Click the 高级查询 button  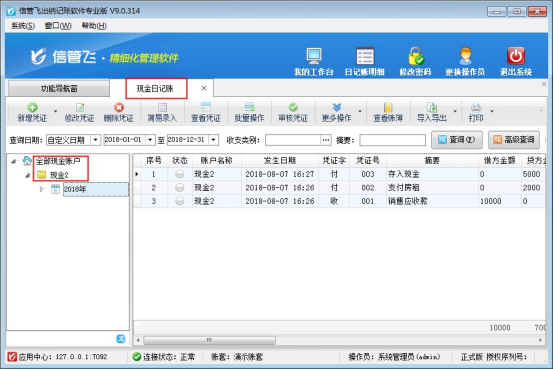click(514, 140)
